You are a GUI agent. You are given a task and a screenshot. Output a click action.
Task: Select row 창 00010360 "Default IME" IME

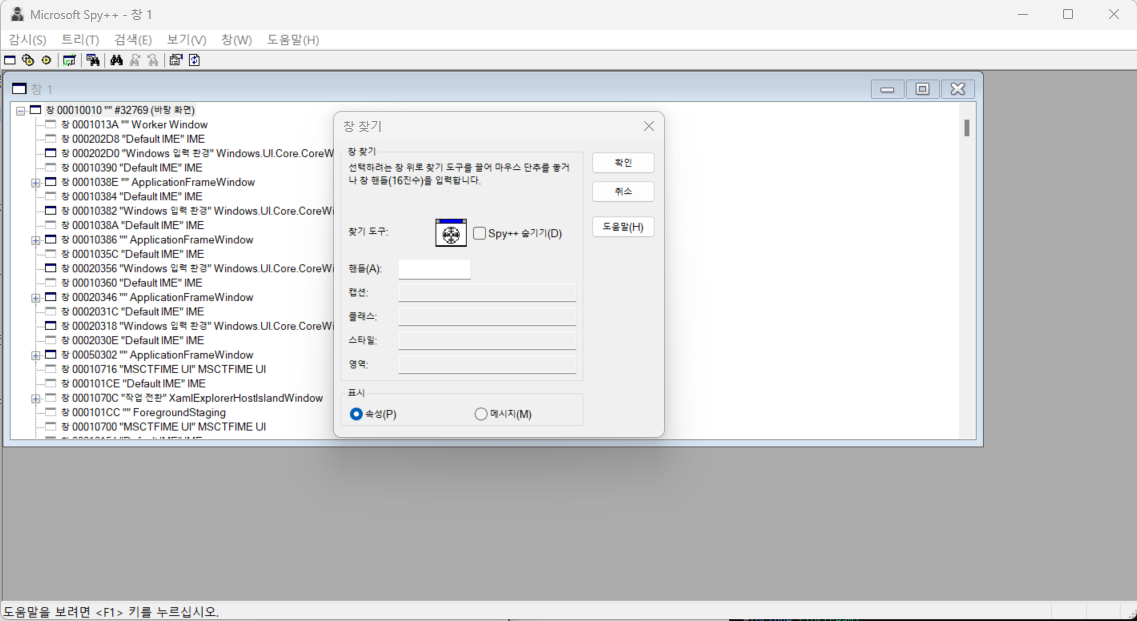[131, 283]
